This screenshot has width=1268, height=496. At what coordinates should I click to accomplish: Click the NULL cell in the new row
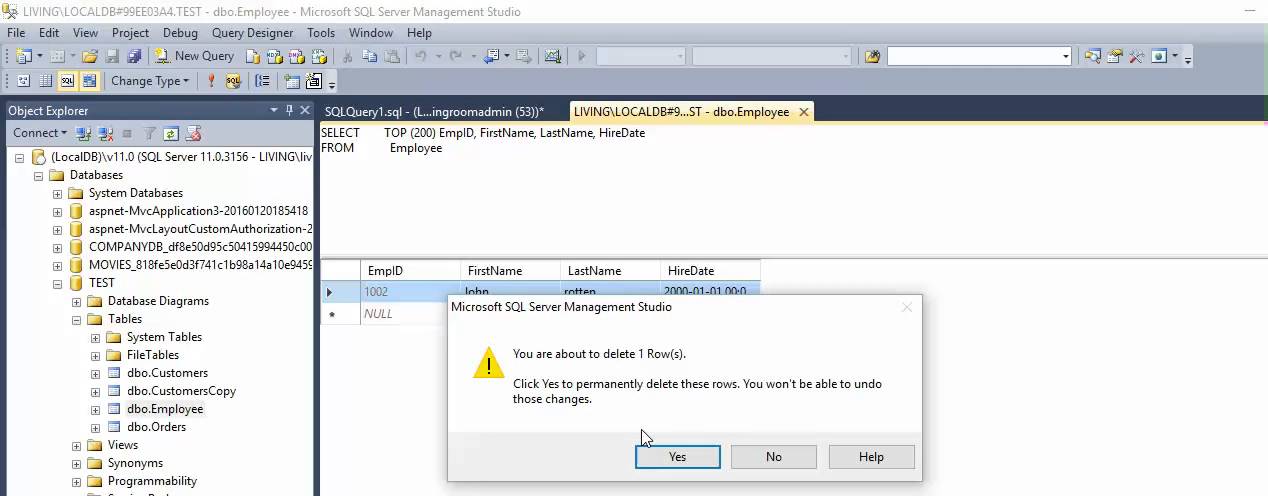tap(403, 314)
